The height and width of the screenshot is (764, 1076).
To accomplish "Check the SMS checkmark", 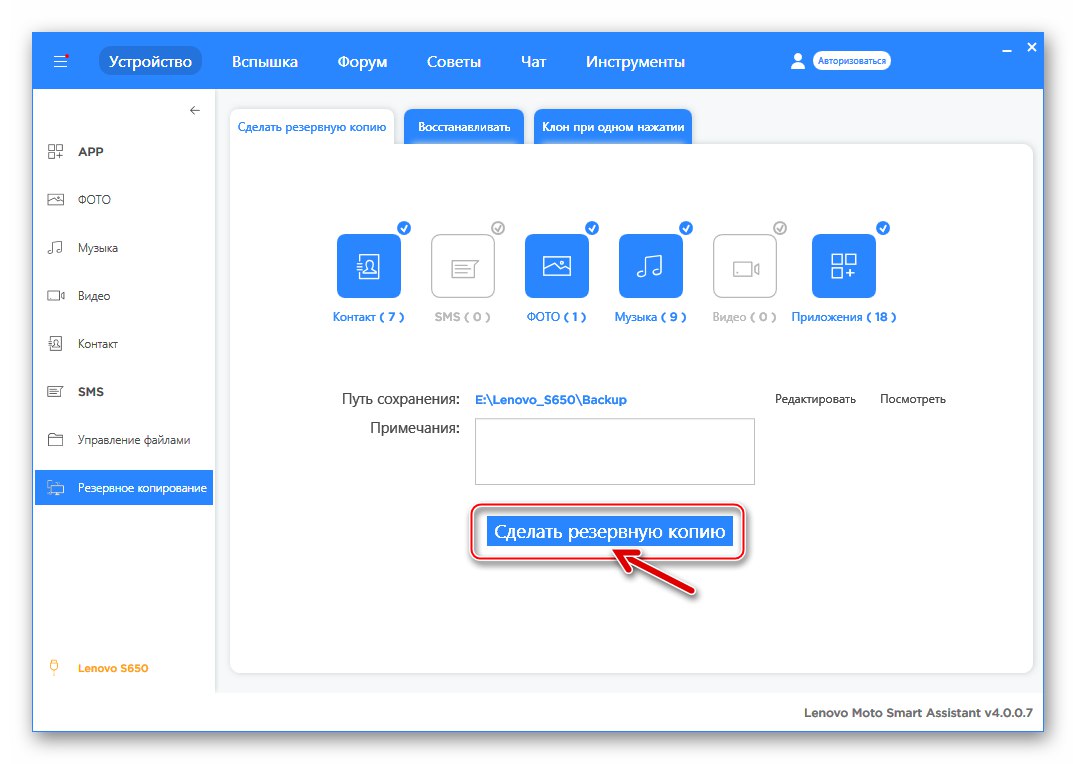I will pos(498,228).
